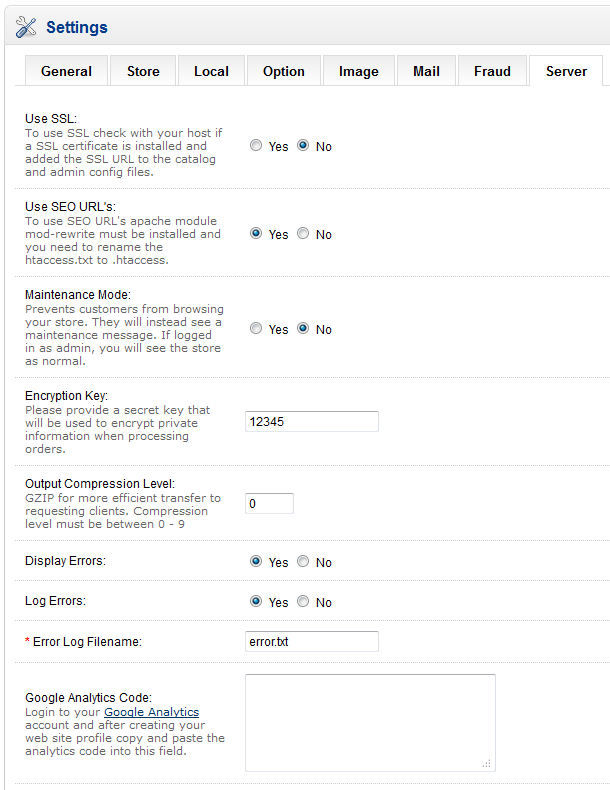Open the Mail tab
The image size is (610, 790).
(426, 71)
